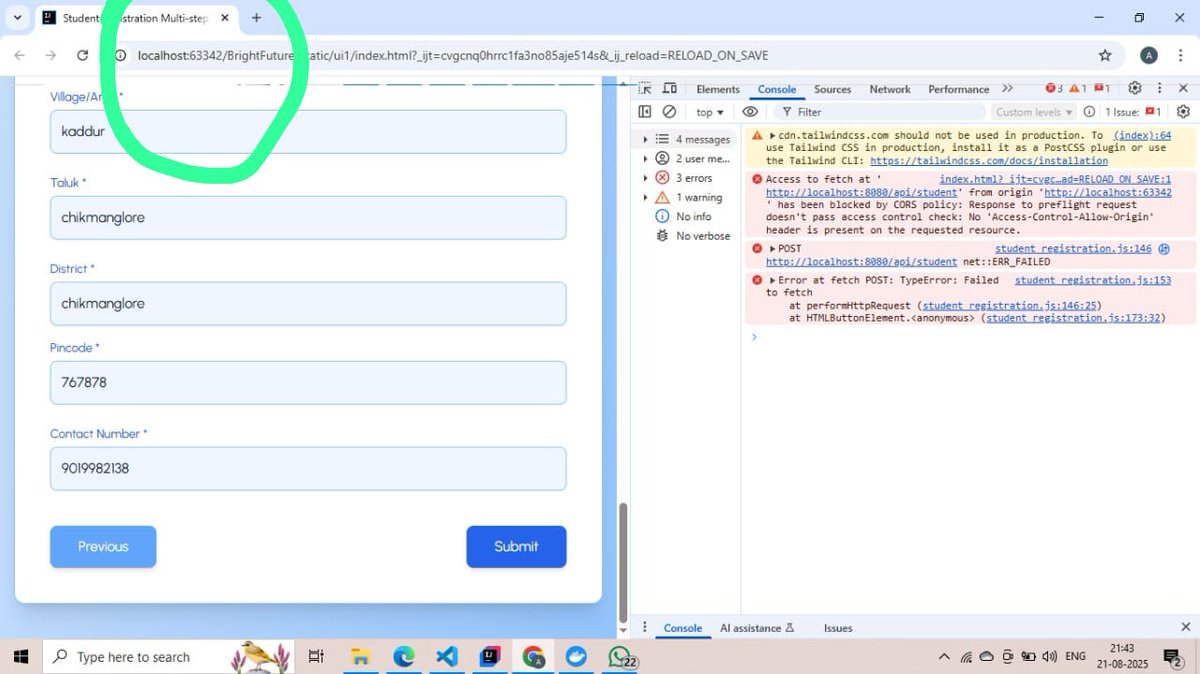Screen dimensions: 1200x674
Task: Switch to the Performance tab
Action: tap(958, 89)
